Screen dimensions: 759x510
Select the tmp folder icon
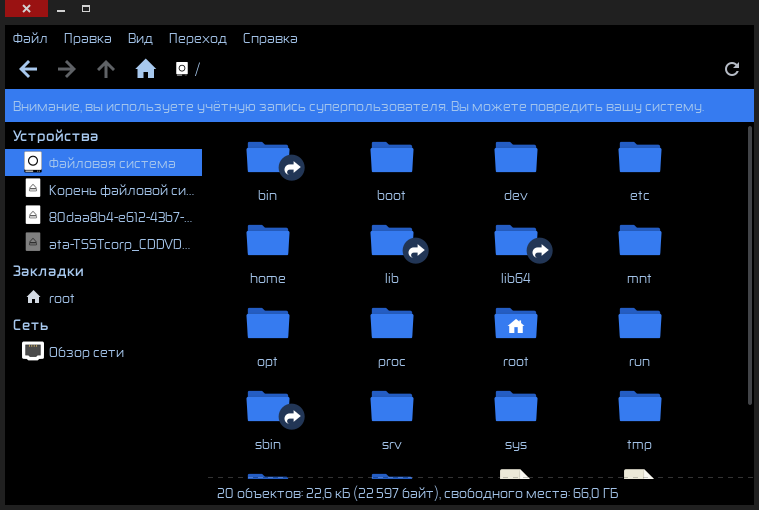pos(639,406)
